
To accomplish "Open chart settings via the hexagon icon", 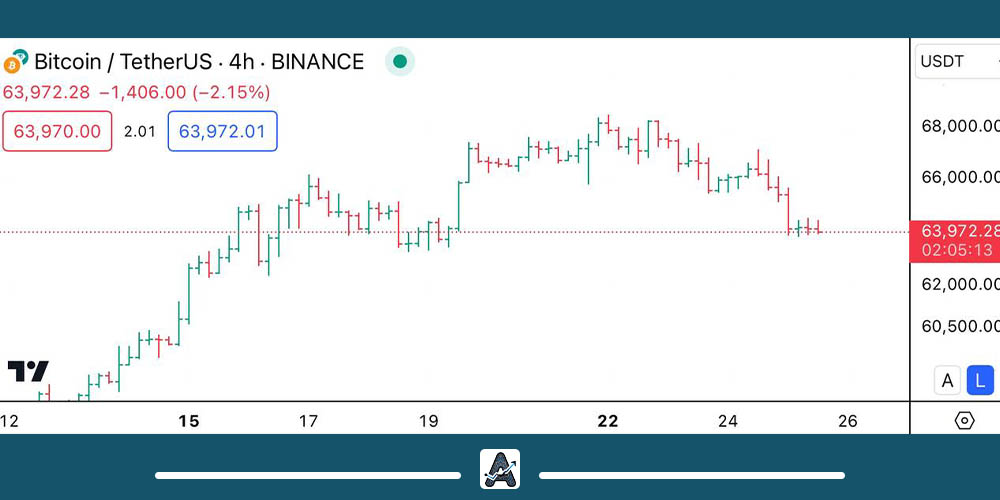I will point(964,420).
